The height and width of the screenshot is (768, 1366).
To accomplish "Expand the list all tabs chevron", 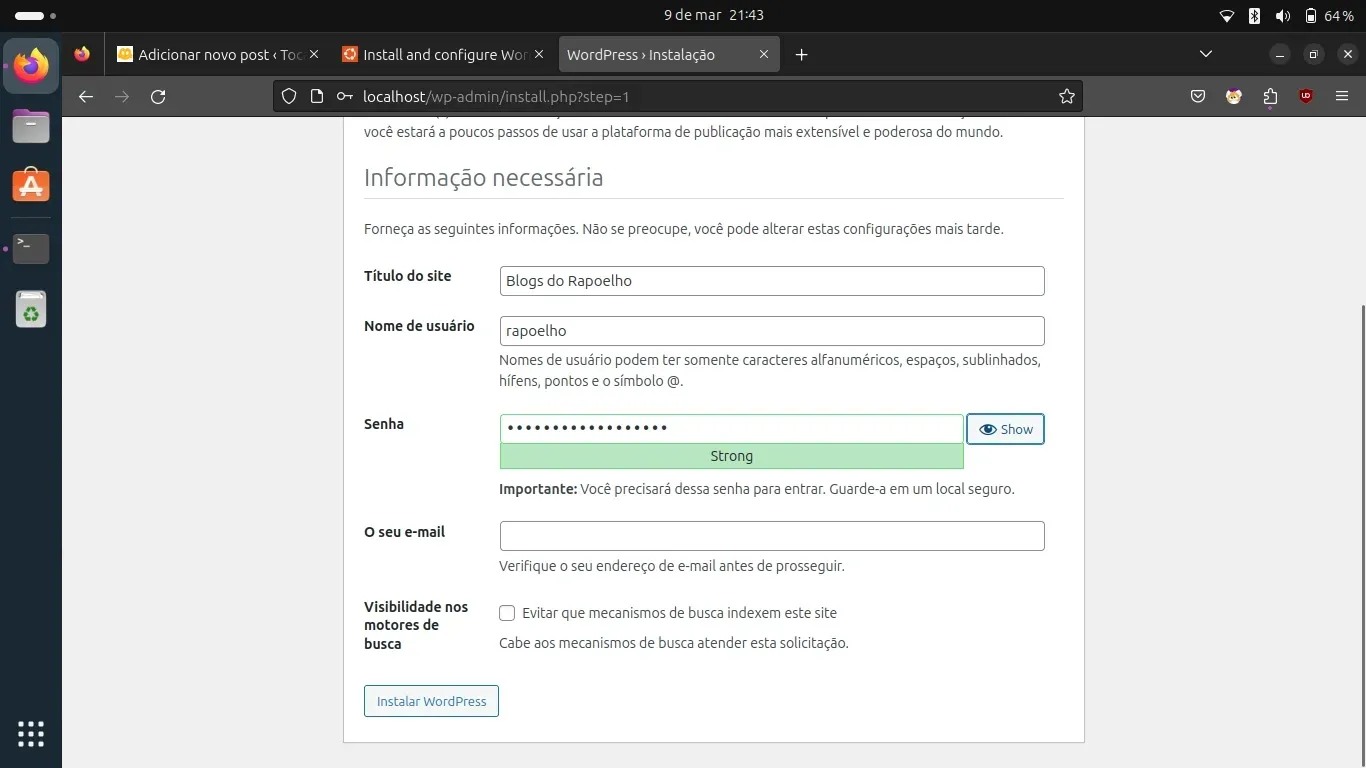I will coord(1205,54).
